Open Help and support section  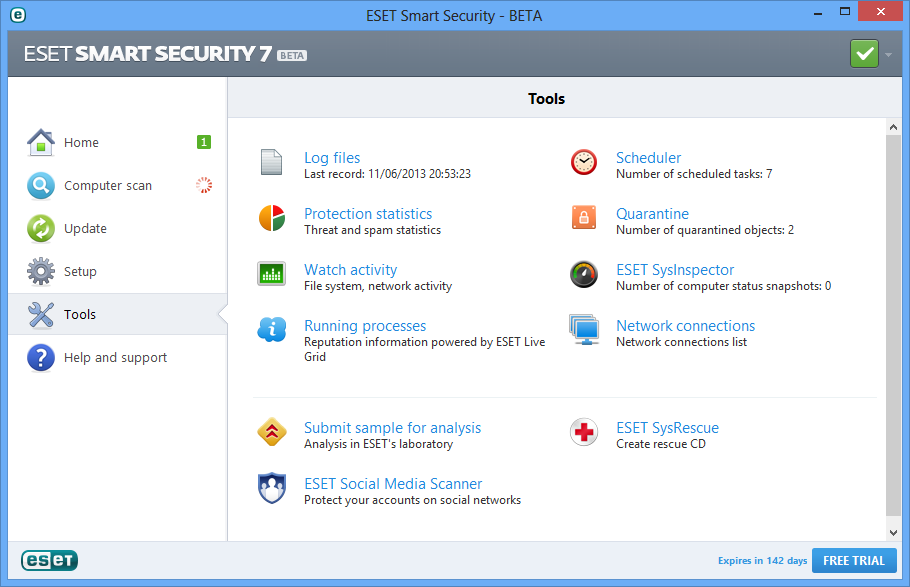coord(115,357)
